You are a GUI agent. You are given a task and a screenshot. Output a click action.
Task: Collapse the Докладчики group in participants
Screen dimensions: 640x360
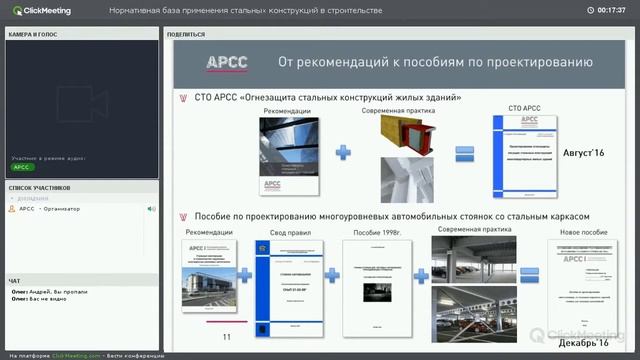point(12,198)
